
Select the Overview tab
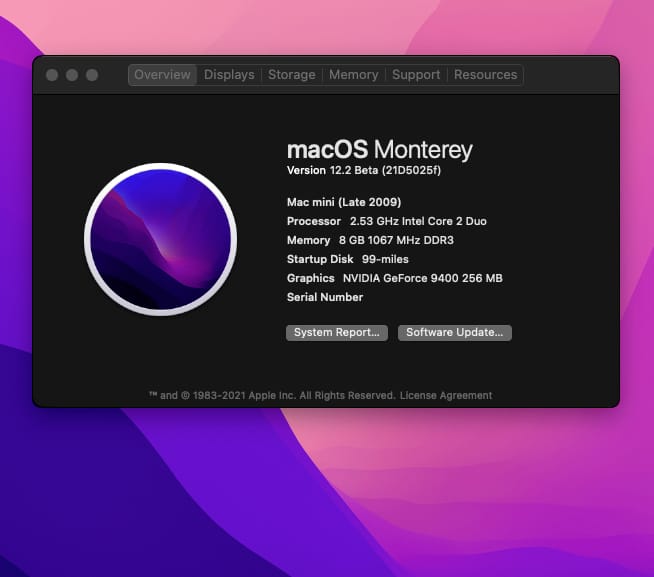pos(162,75)
